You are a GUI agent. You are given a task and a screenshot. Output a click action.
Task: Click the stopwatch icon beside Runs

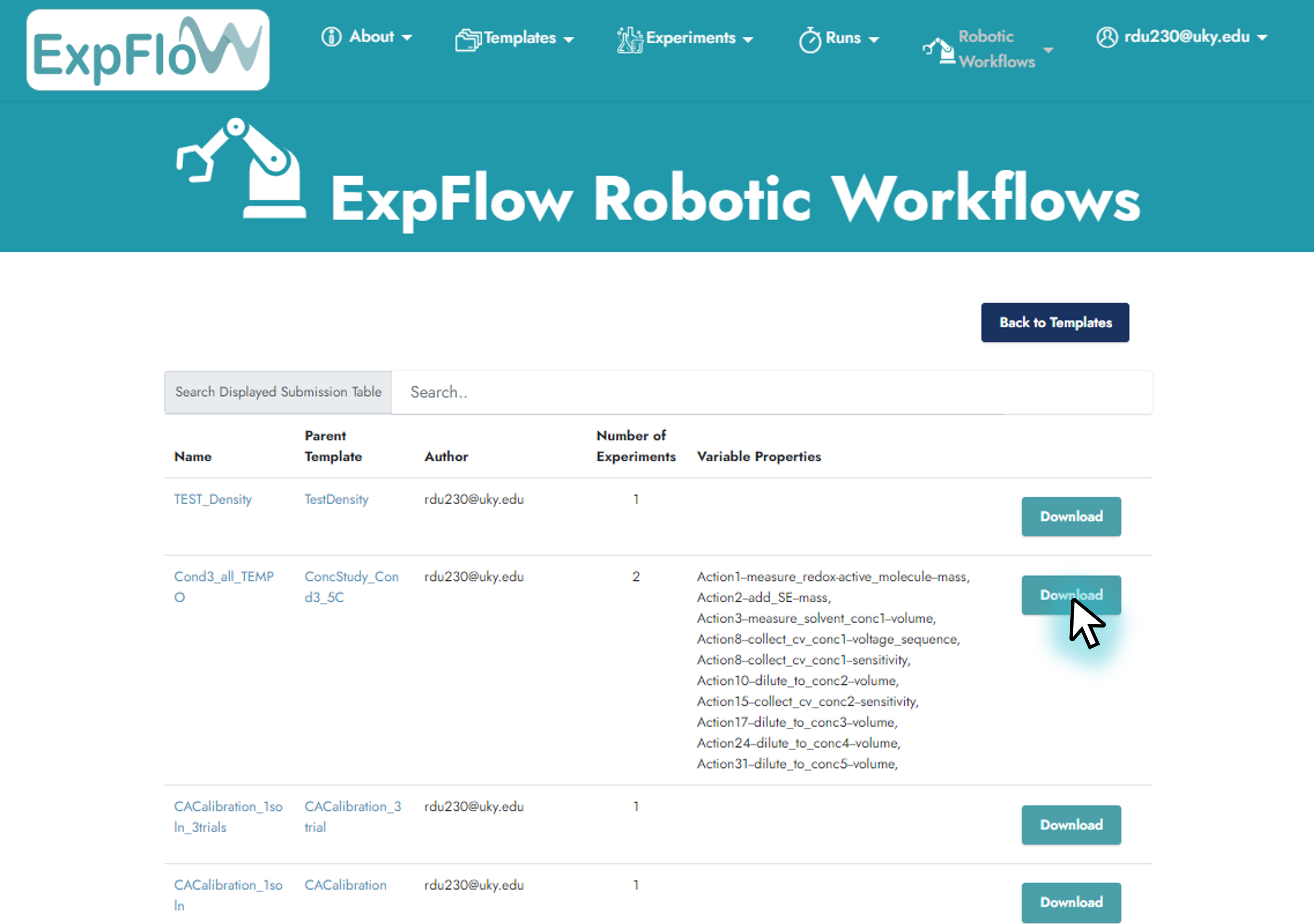810,38
